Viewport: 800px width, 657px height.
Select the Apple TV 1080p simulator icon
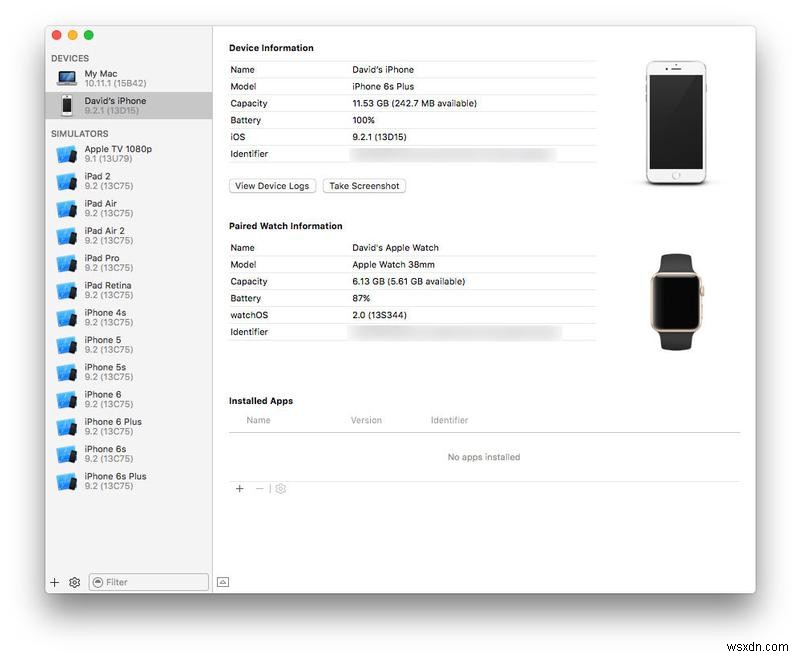[x=67, y=154]
